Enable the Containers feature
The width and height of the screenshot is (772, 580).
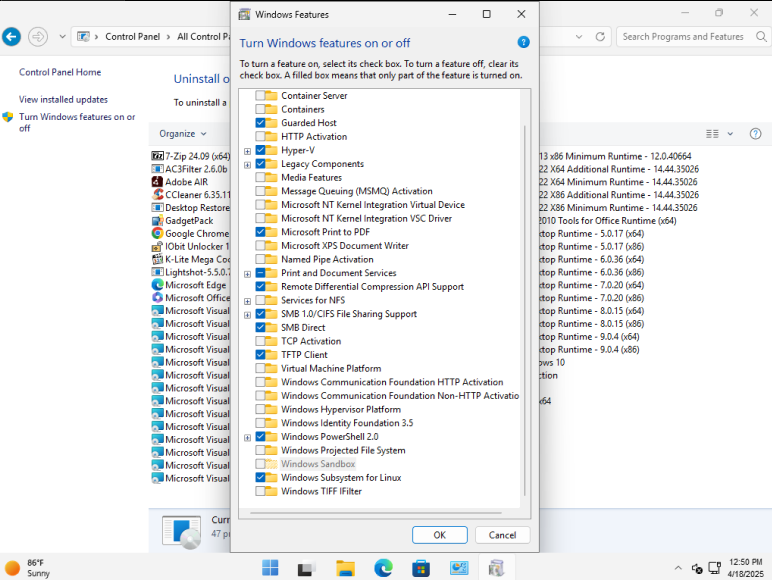tap(260, 109)
